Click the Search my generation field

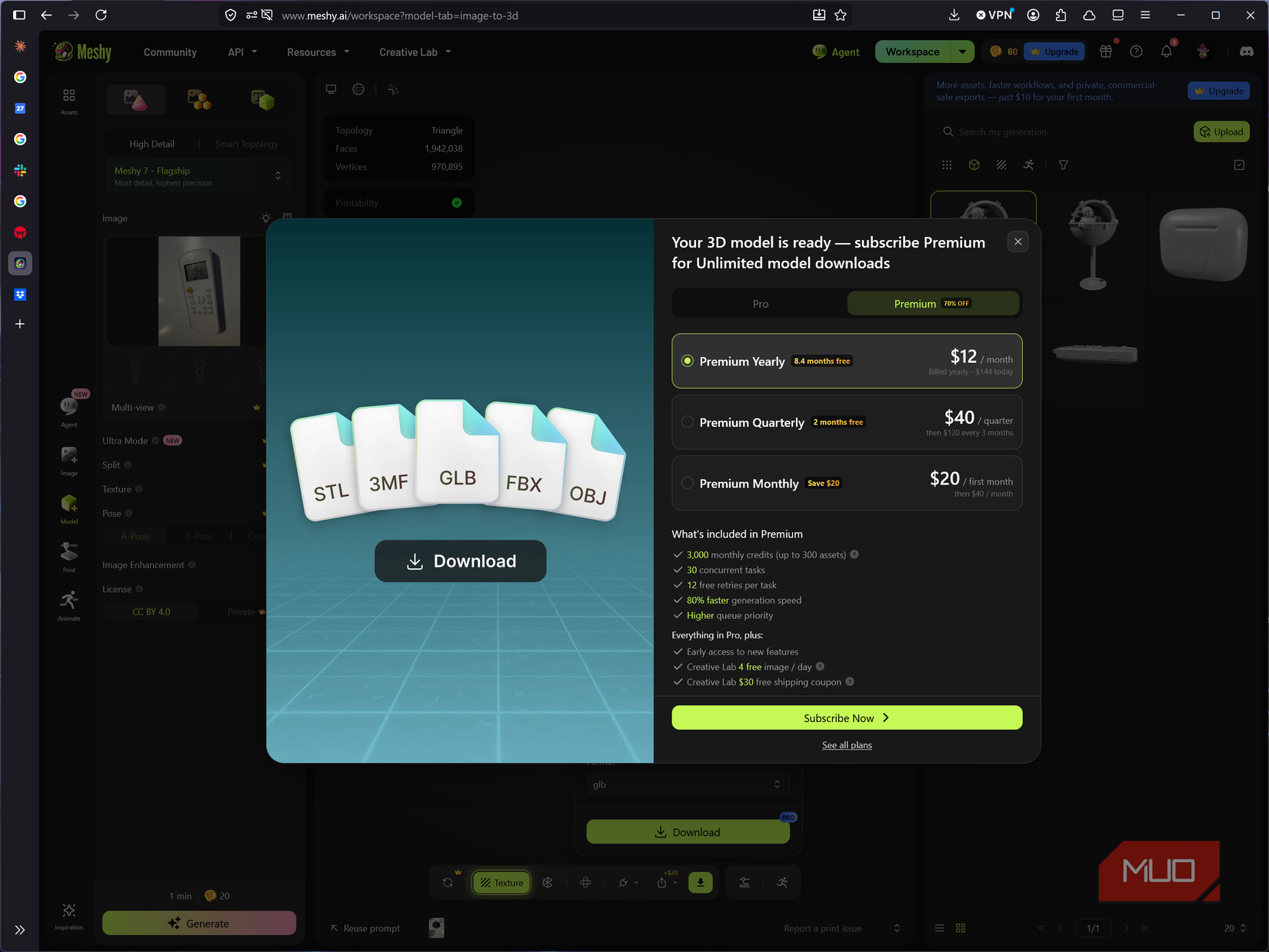(x=1051, y=131)
